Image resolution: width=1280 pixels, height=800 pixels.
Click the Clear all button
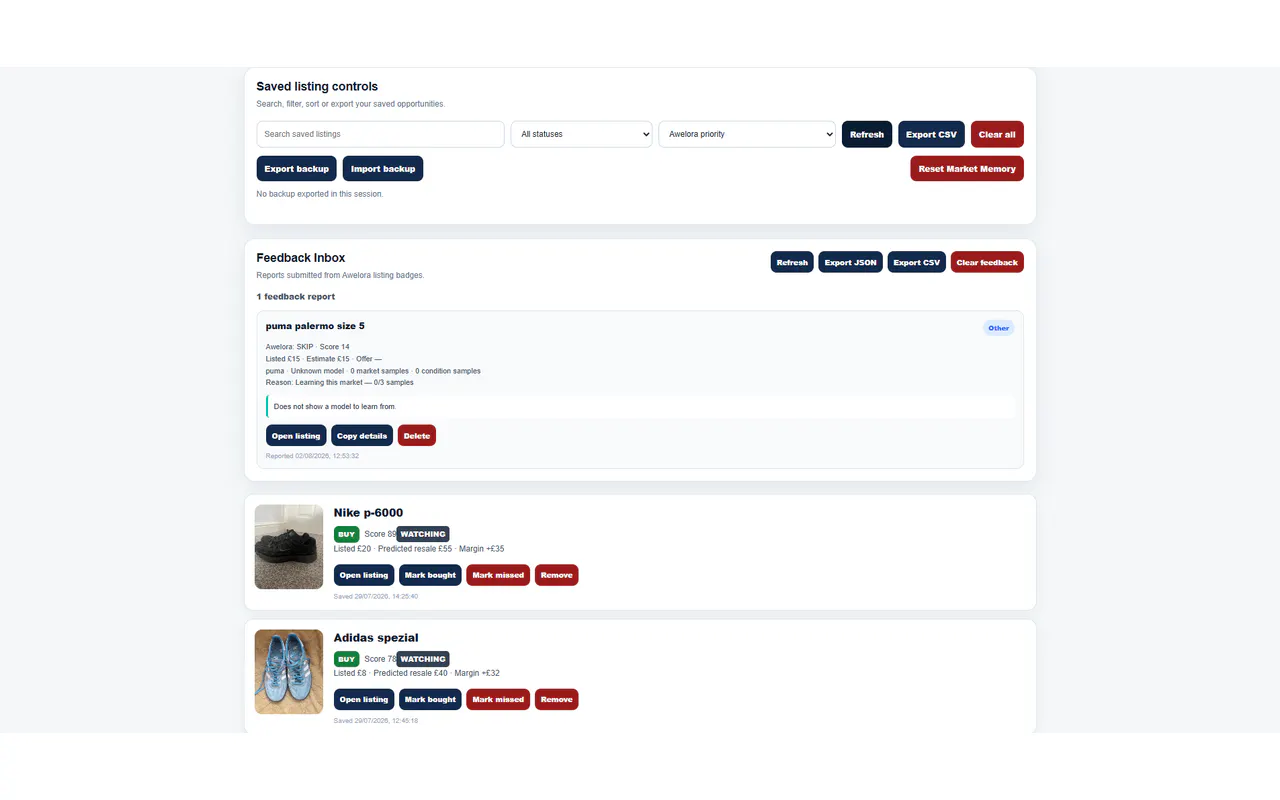tap(997, 134)
